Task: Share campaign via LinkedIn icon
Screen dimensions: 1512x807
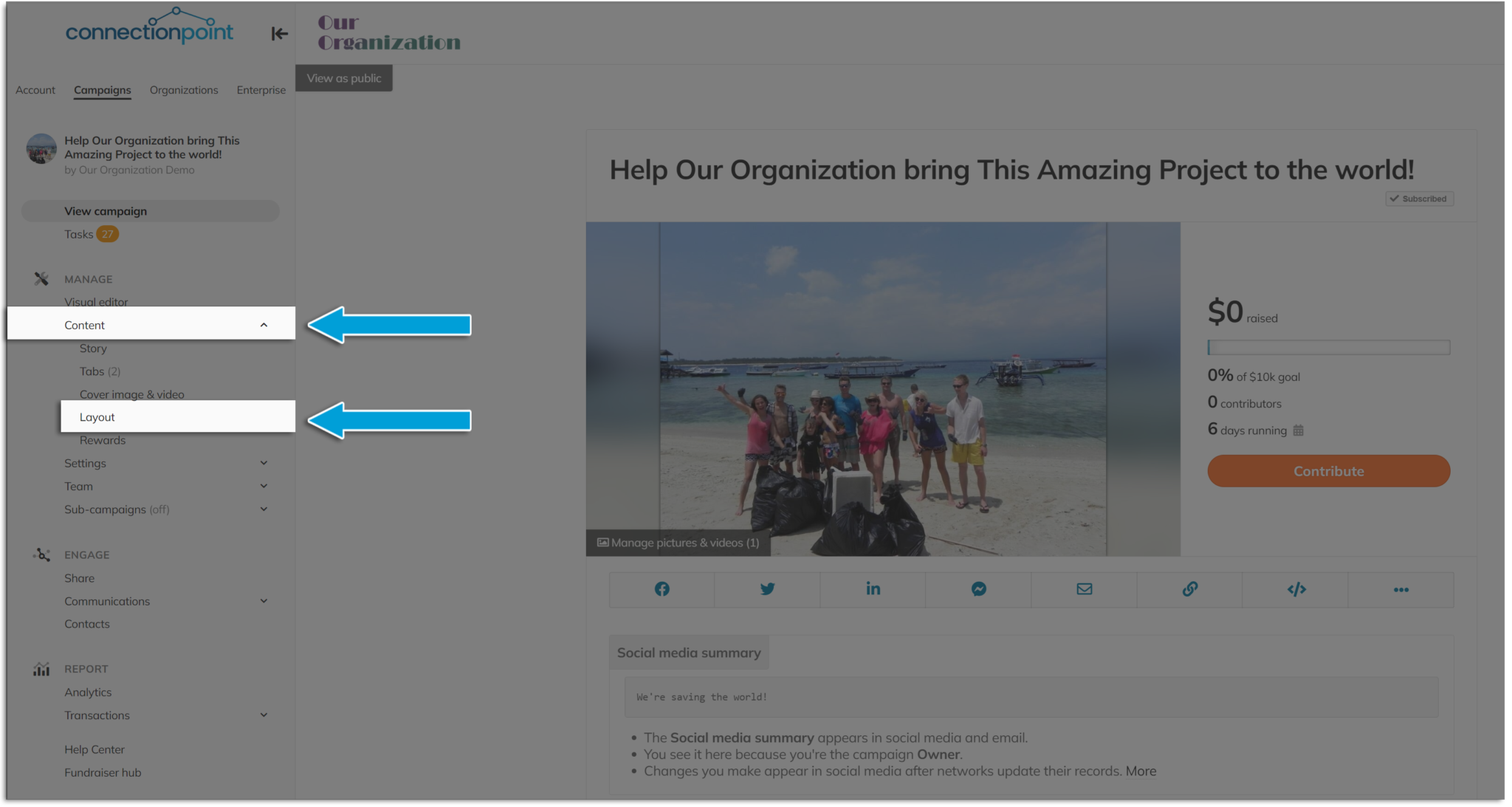Action: [x=873, y=589]
